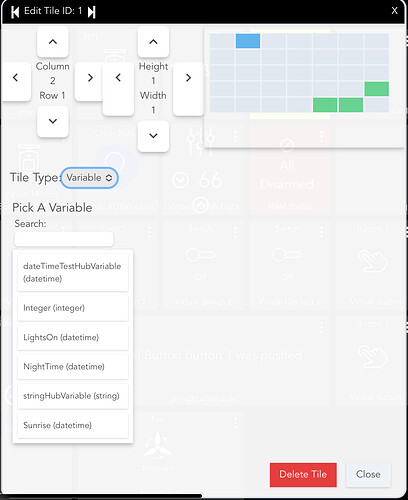Select the NightTime (datetime) variable
The width and height of the screenshot is (408, 500).
[73, 367]
